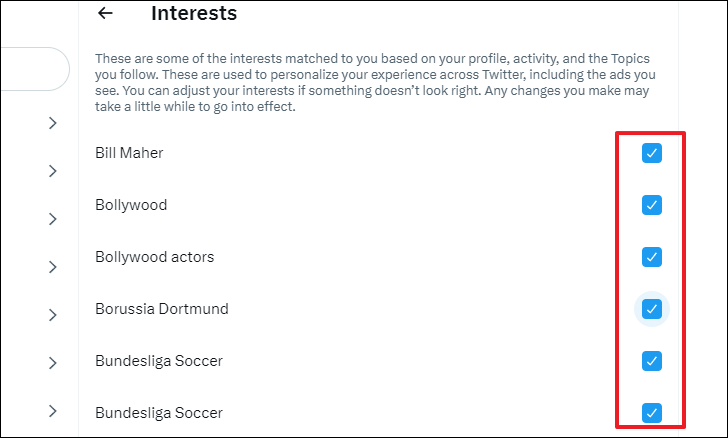Toggle the Borussia Dortmund checkbox
This screenshot has width=728, height=438.
point(651,308)
